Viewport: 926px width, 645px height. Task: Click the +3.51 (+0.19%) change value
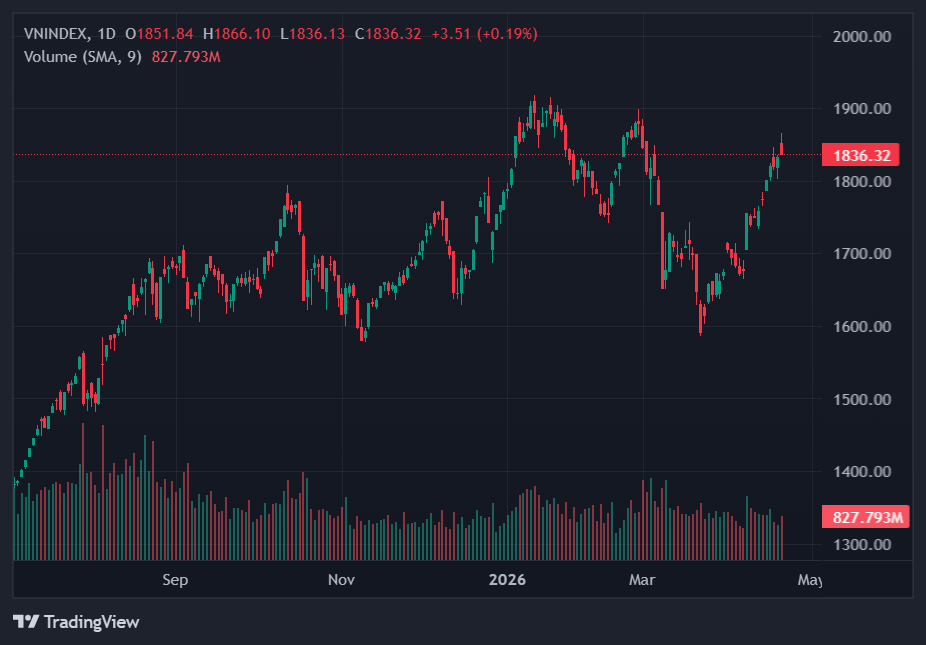tap(484, 34)
